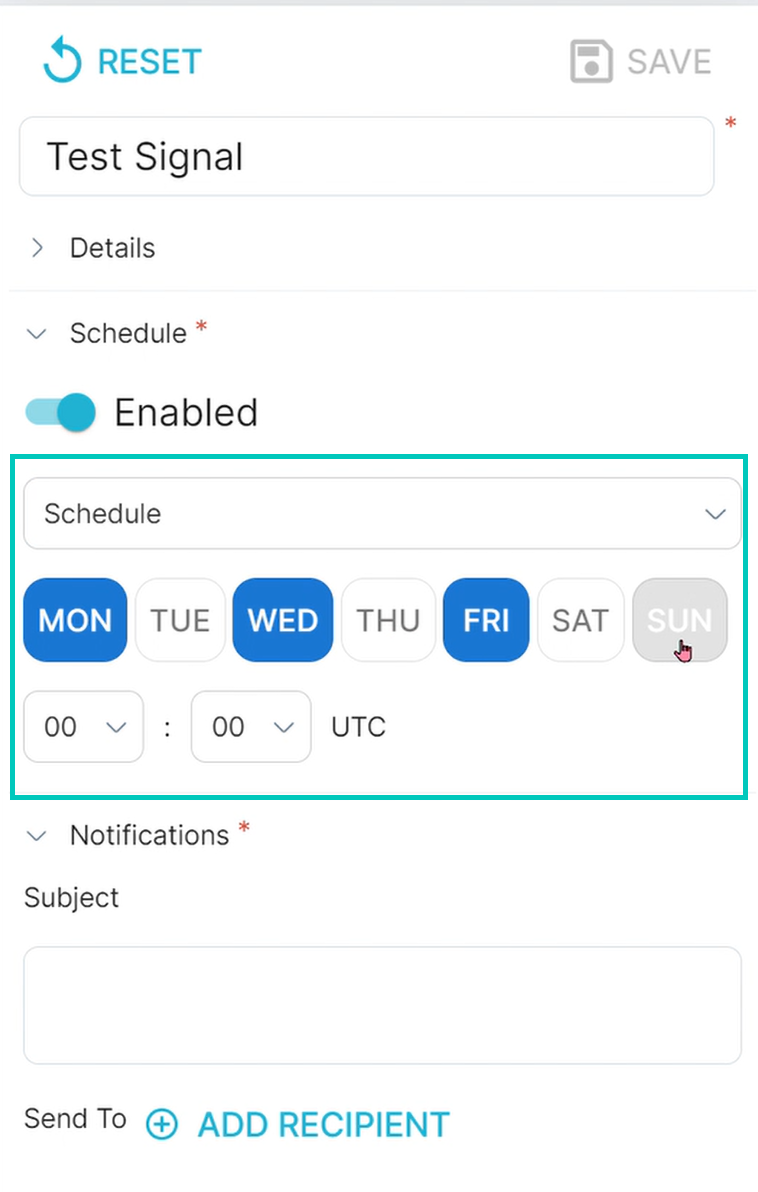Select the TUE day button

click(x=180, y=620)
